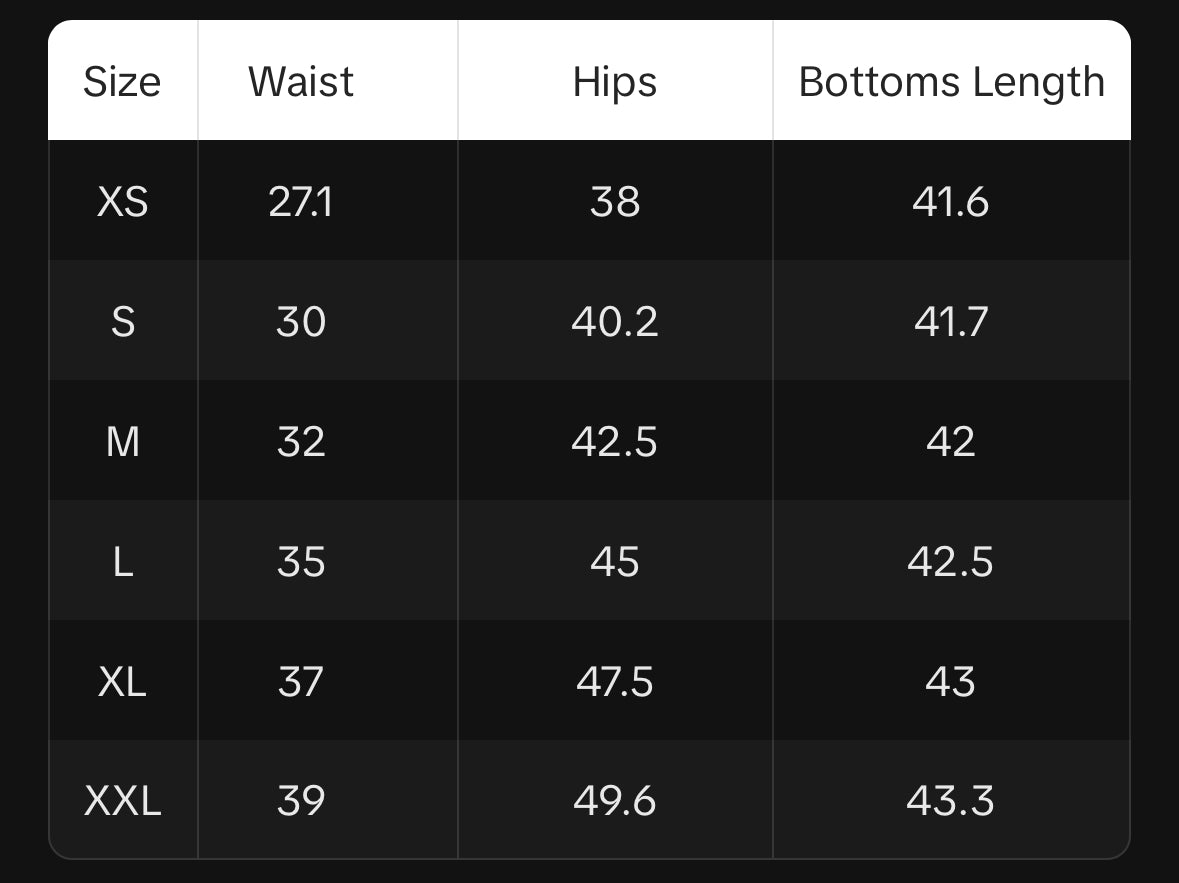The image size is (1179, 883).
Task: Click the Bottoms Length column header
Action: tap(951, 82)
